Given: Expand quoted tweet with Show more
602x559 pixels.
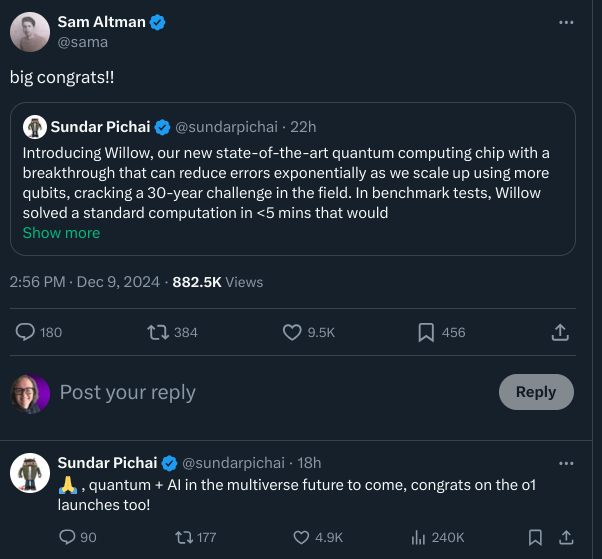Looking at the screenshot, I should click(x=61, y=232).
